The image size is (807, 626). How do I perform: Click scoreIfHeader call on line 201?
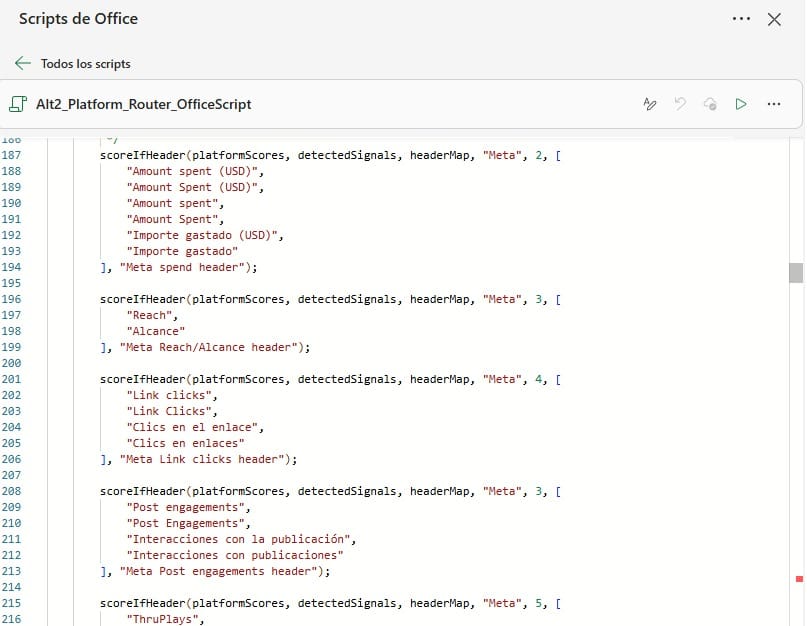click(x=143, y=379)
